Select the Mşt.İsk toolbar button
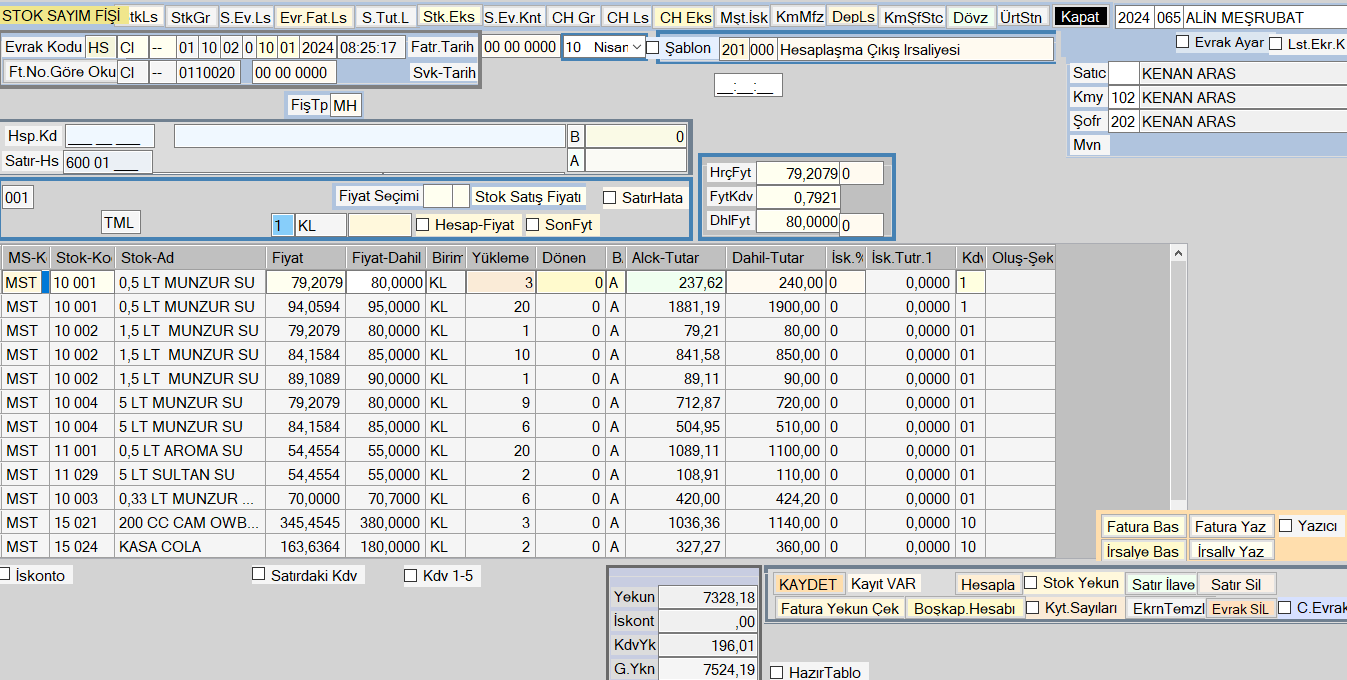The image size is (1347, 680). (744, 17)
